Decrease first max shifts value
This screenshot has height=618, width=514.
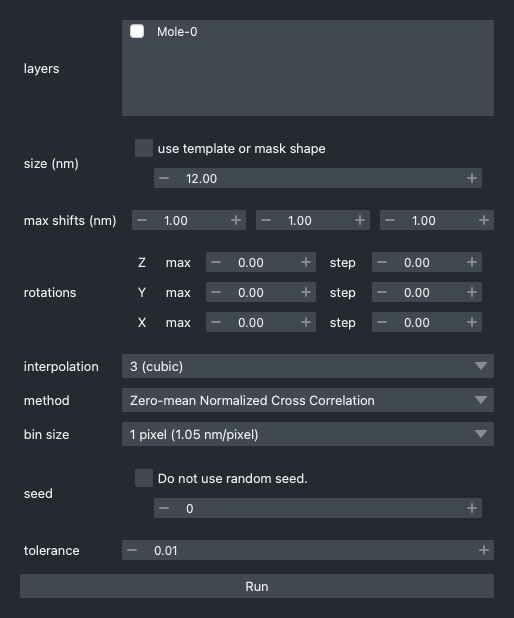[x=142, y=220]
